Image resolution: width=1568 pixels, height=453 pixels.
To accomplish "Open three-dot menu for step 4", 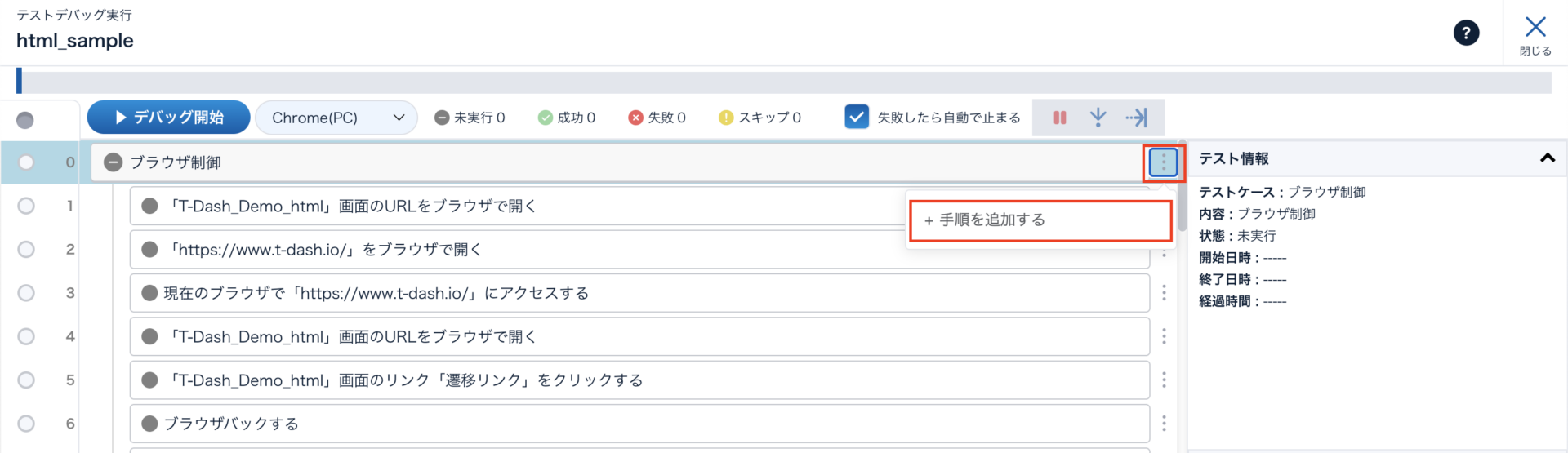I will (1164, 336).
